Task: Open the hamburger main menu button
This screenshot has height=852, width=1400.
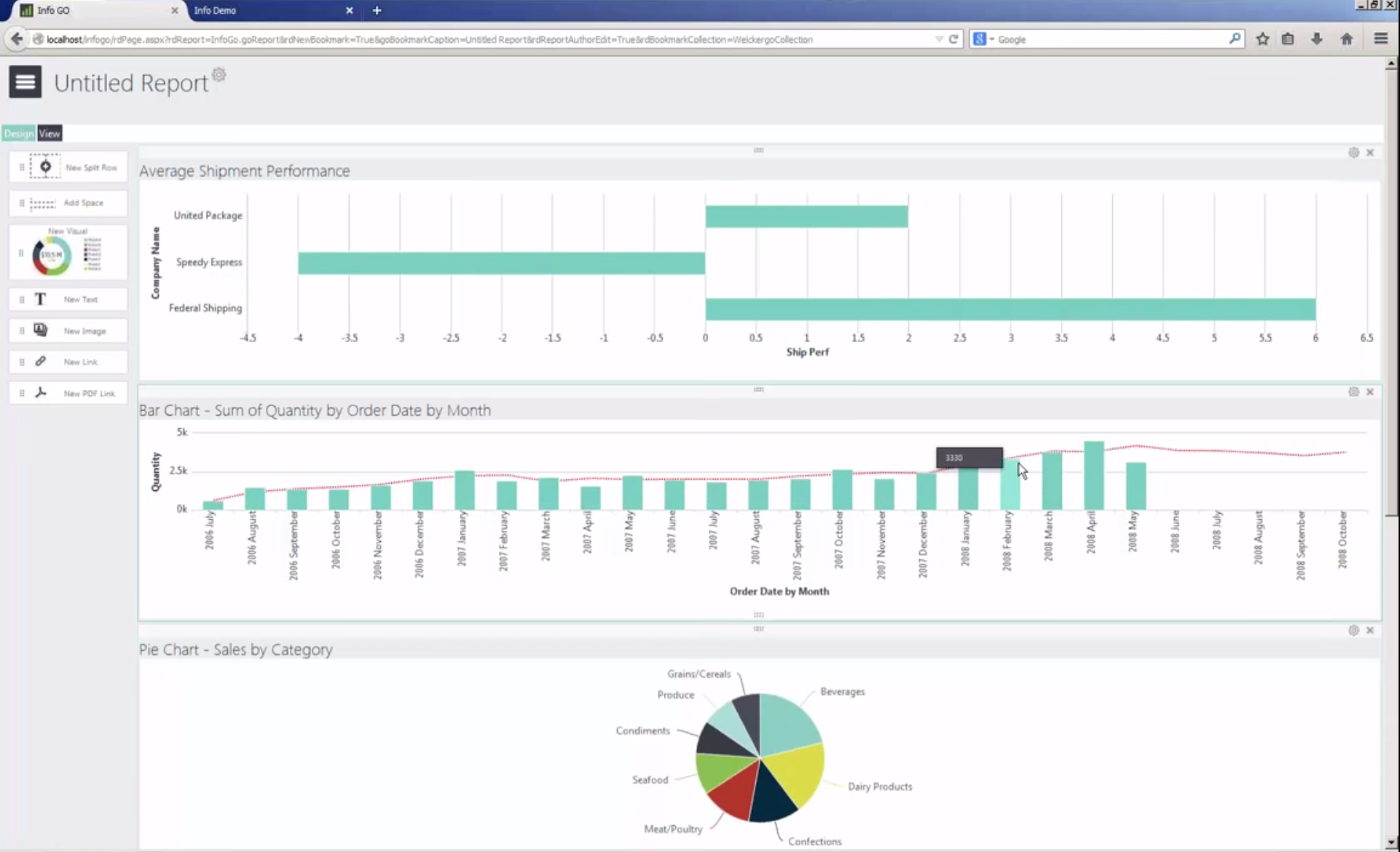Action: point(25,82)
